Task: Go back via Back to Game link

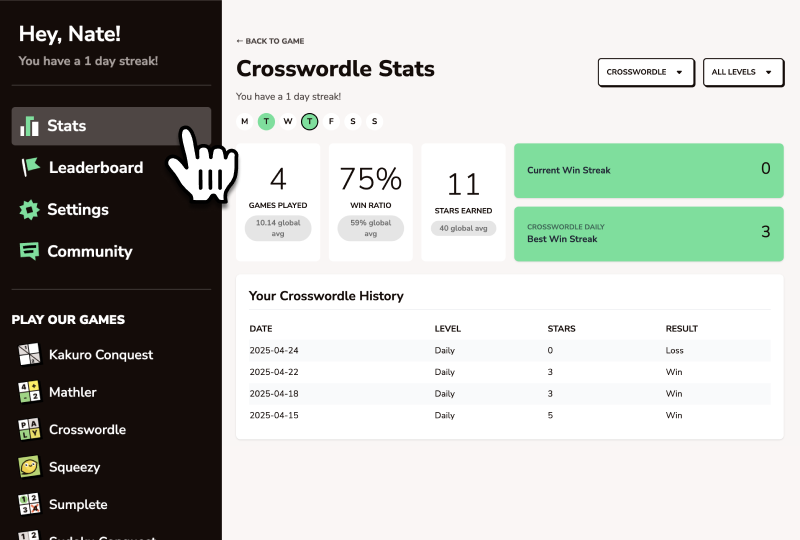Action: click(270, 41)
